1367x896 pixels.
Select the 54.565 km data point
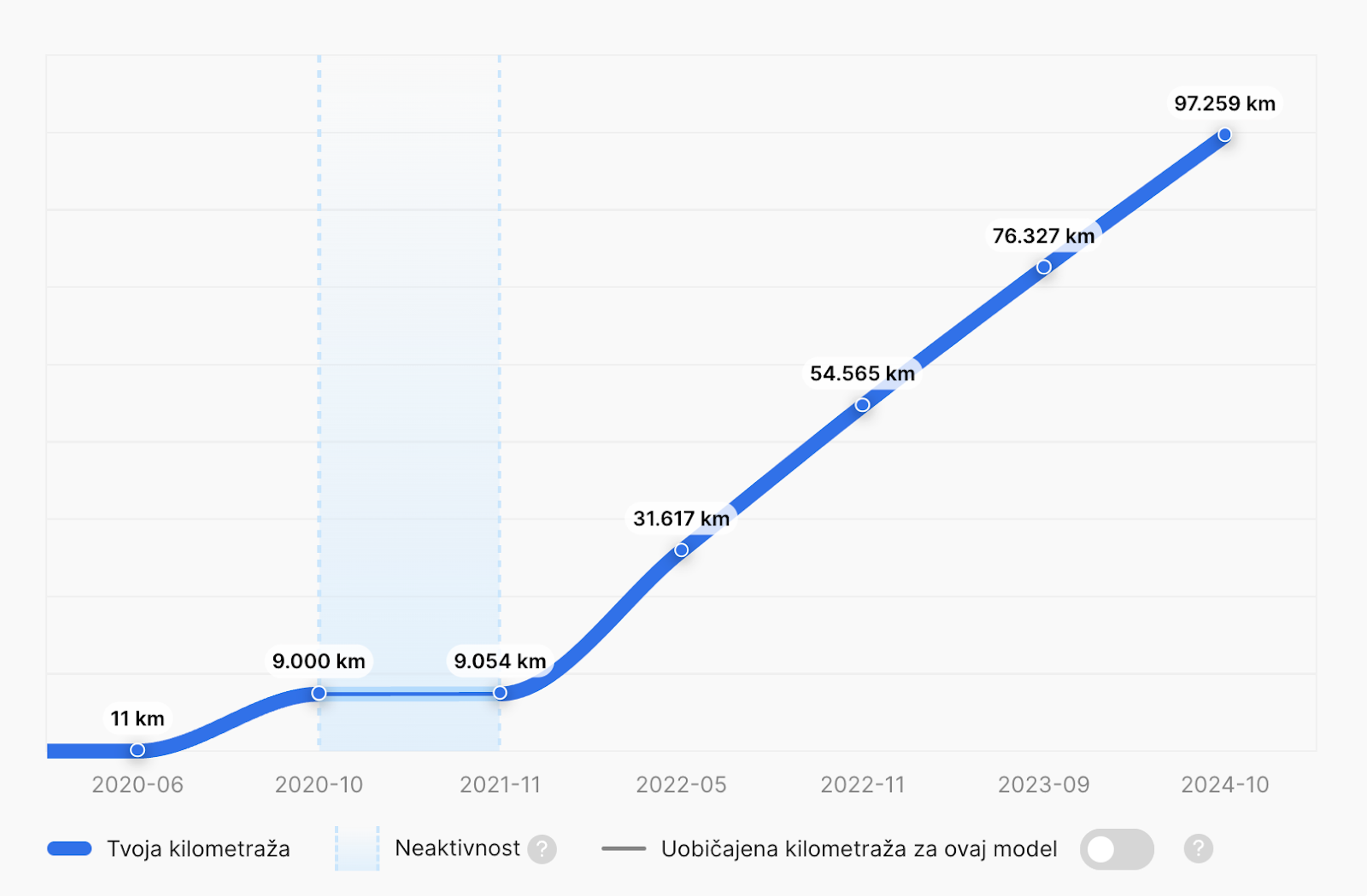click(862, 405)
